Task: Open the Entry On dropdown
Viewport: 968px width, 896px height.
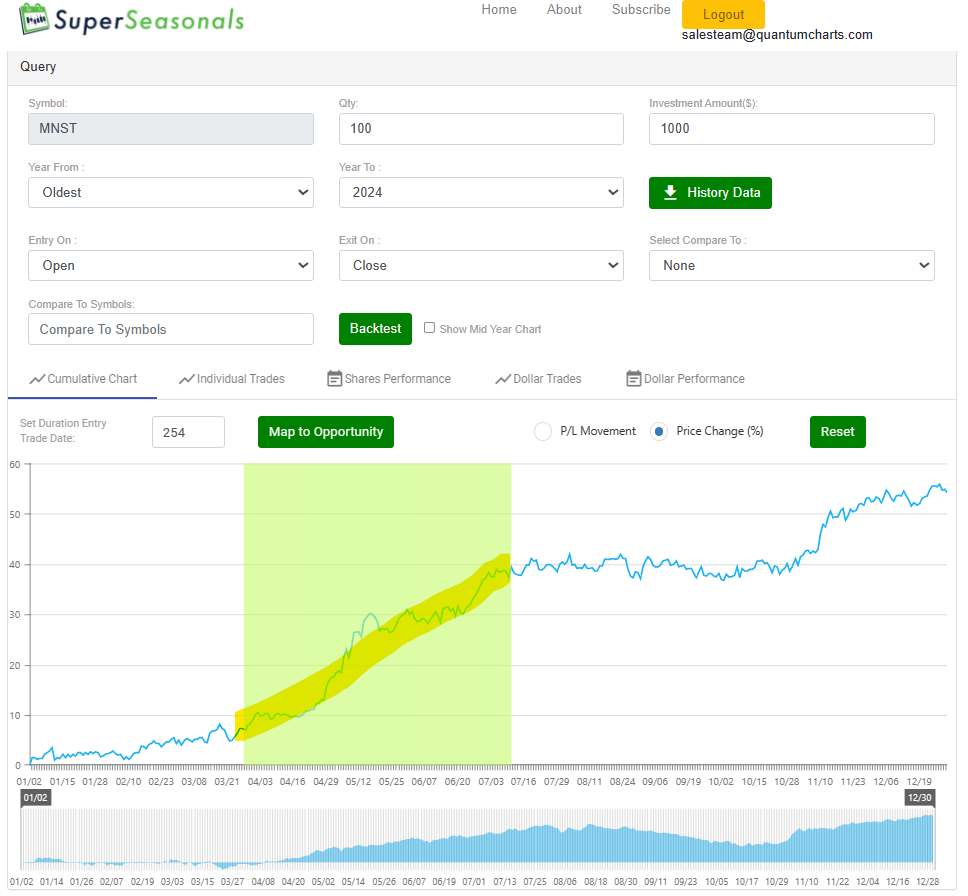Action: (x=171, y=266)
